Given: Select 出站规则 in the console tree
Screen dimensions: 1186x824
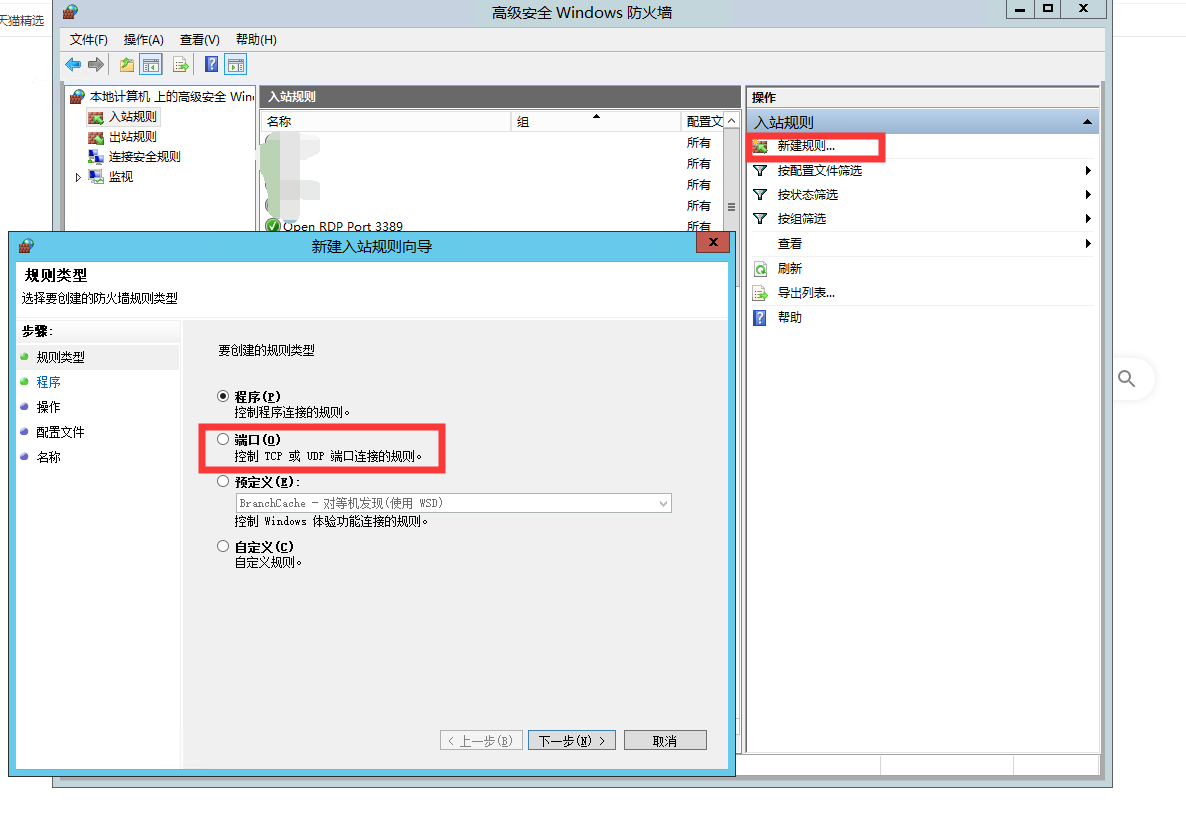Looking at the screenshot, I should pos(132,137).
